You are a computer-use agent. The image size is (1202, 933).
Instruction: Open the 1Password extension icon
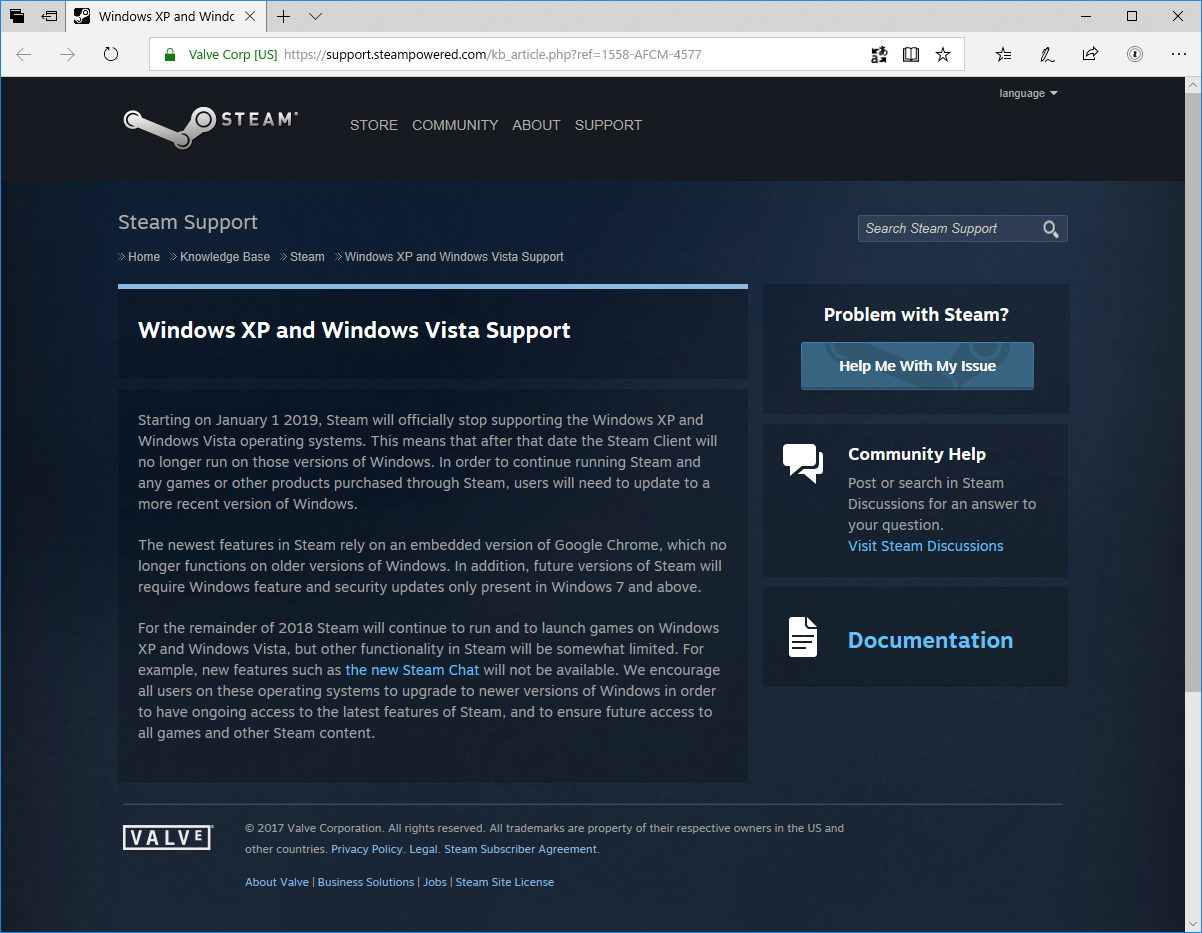click(1135, 54)
